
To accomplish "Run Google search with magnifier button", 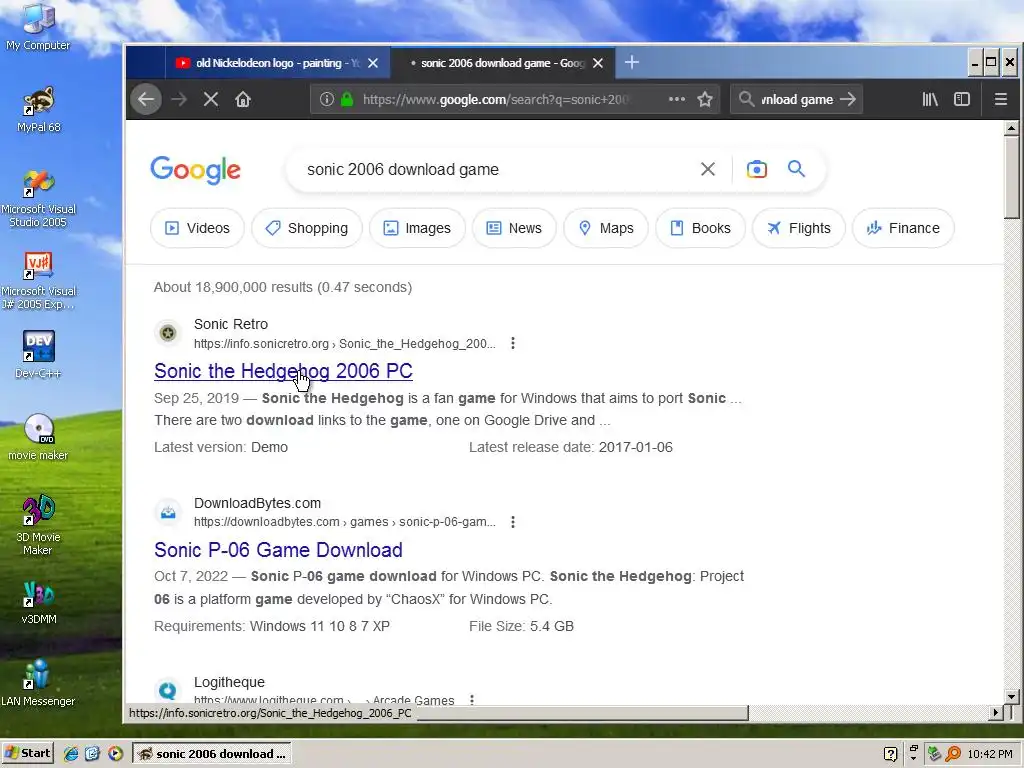I will click(x=796, y=169).
